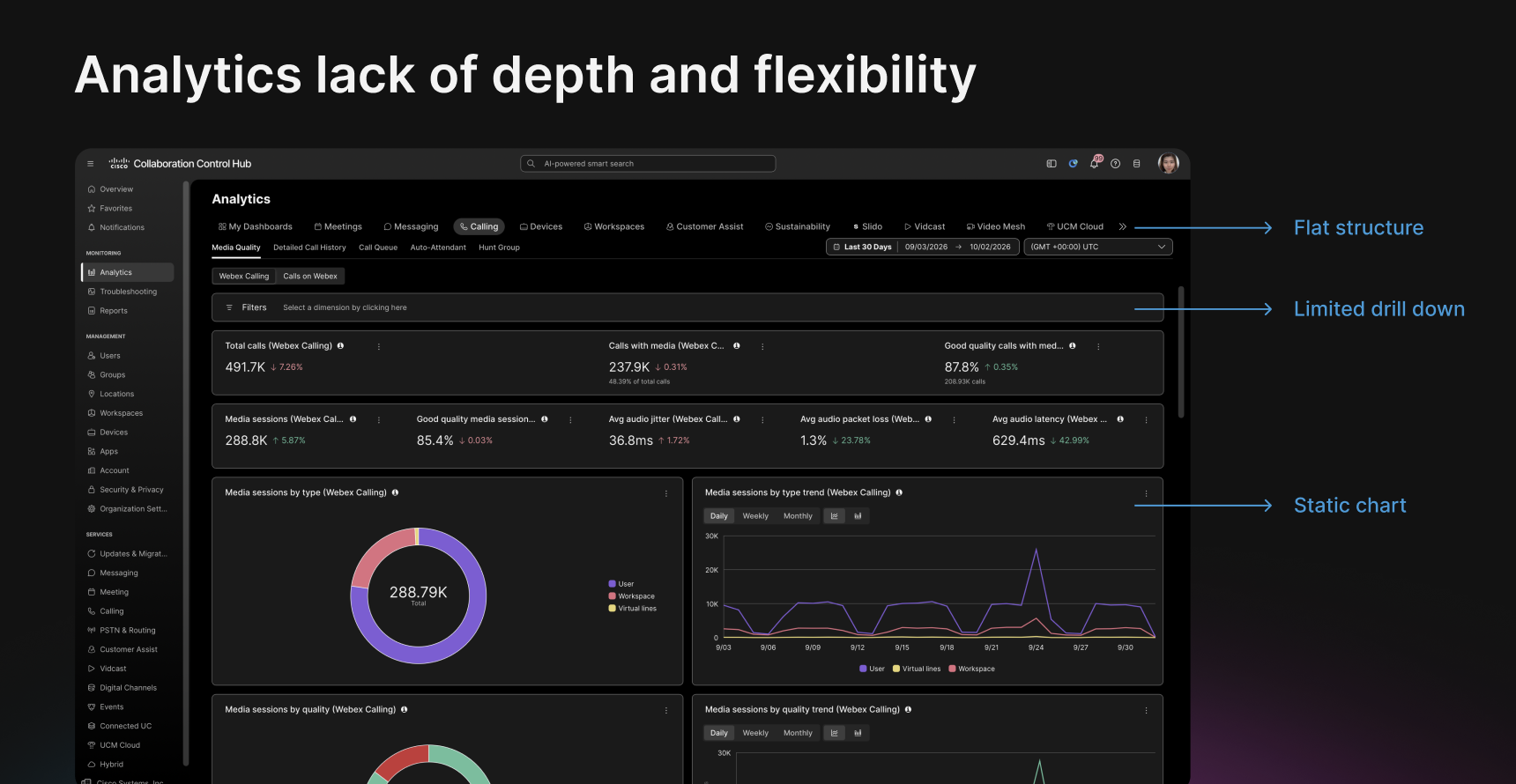Open Security & Privacy in sidebar
Viewport: 1516px width, 784px height.
pos(127,490)
